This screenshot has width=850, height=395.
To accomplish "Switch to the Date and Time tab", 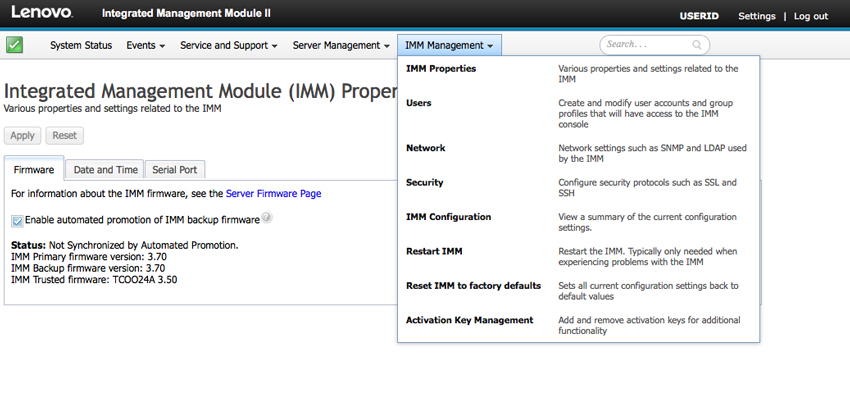I will click(106, 170).
